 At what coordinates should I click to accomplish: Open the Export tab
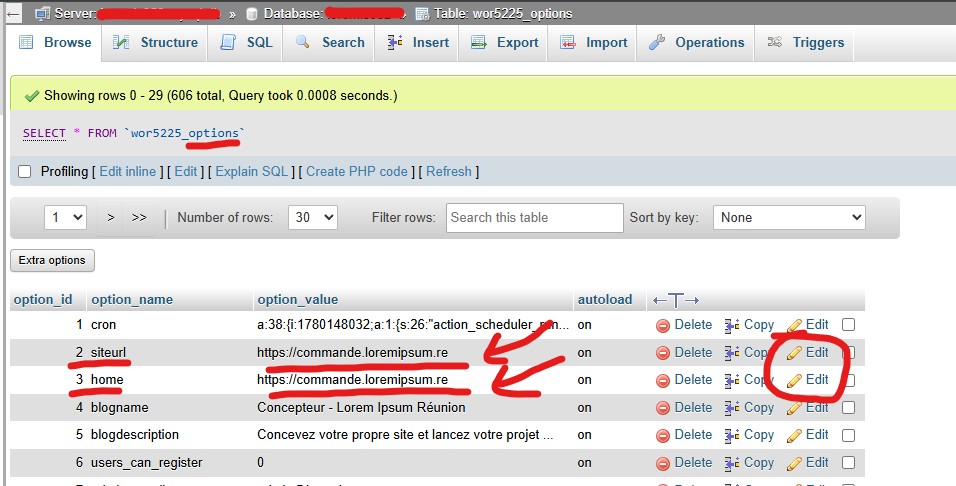tap(503, 43)
